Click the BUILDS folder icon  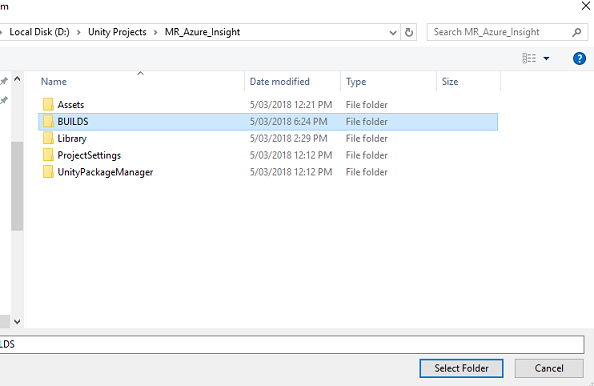pos(48,122)
